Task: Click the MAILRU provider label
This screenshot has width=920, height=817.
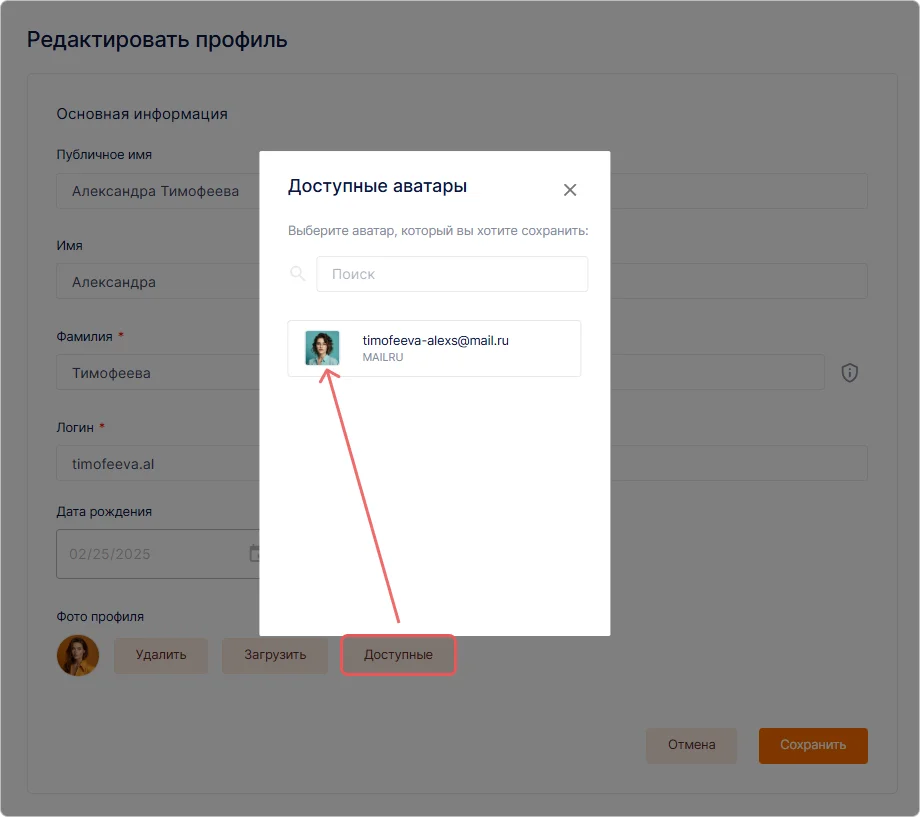Action: click(383, 358)
